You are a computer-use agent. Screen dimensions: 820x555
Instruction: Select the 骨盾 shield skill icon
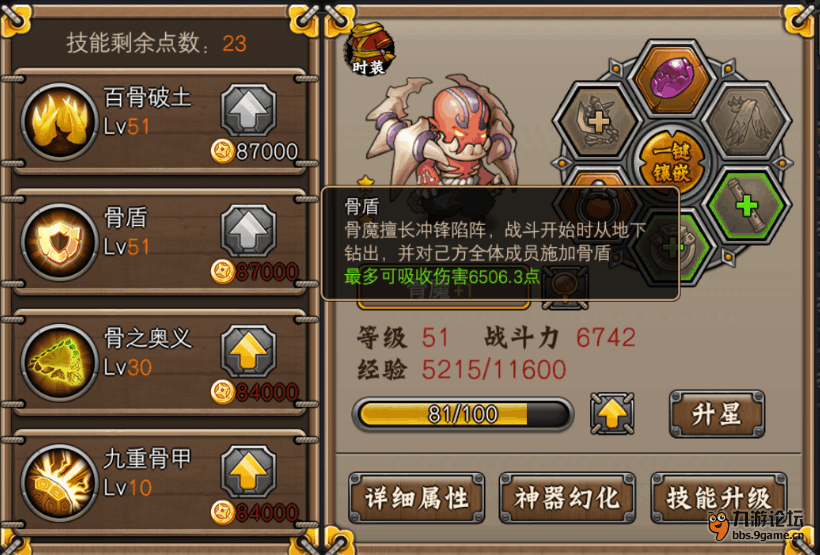click(60, 242)
